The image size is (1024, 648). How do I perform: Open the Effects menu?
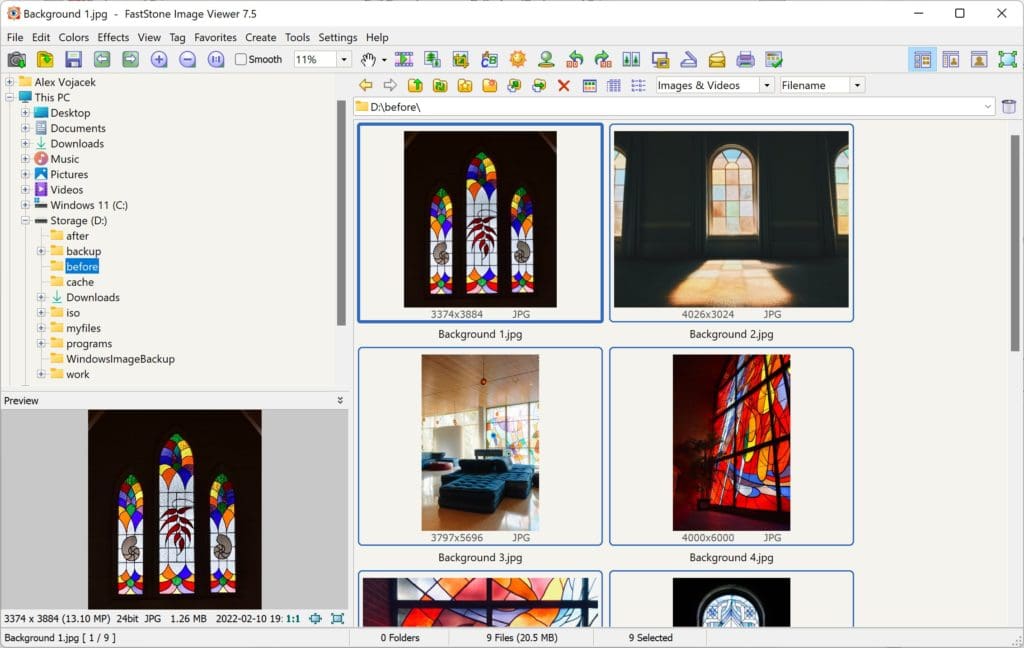pos(113,37)
